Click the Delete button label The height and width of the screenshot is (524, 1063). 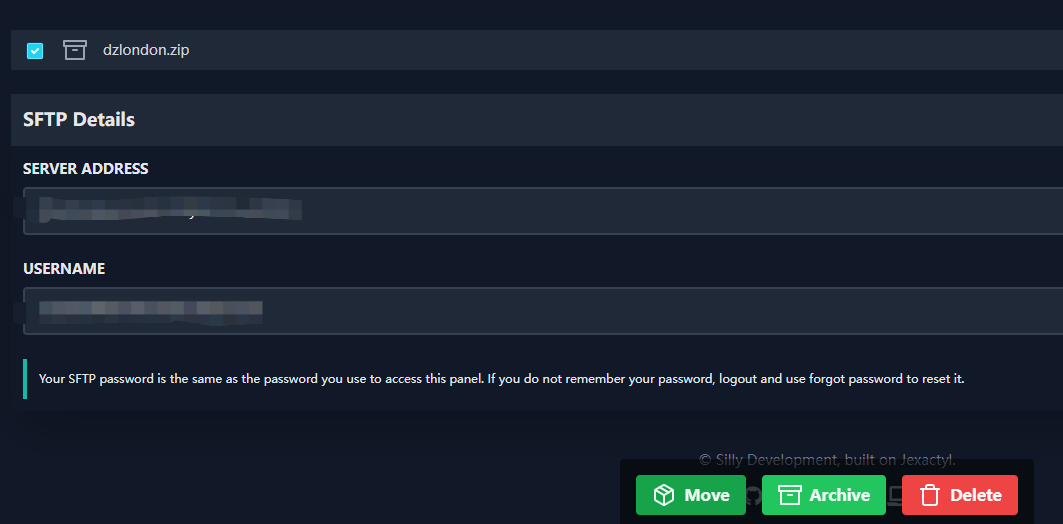point(976,496)
